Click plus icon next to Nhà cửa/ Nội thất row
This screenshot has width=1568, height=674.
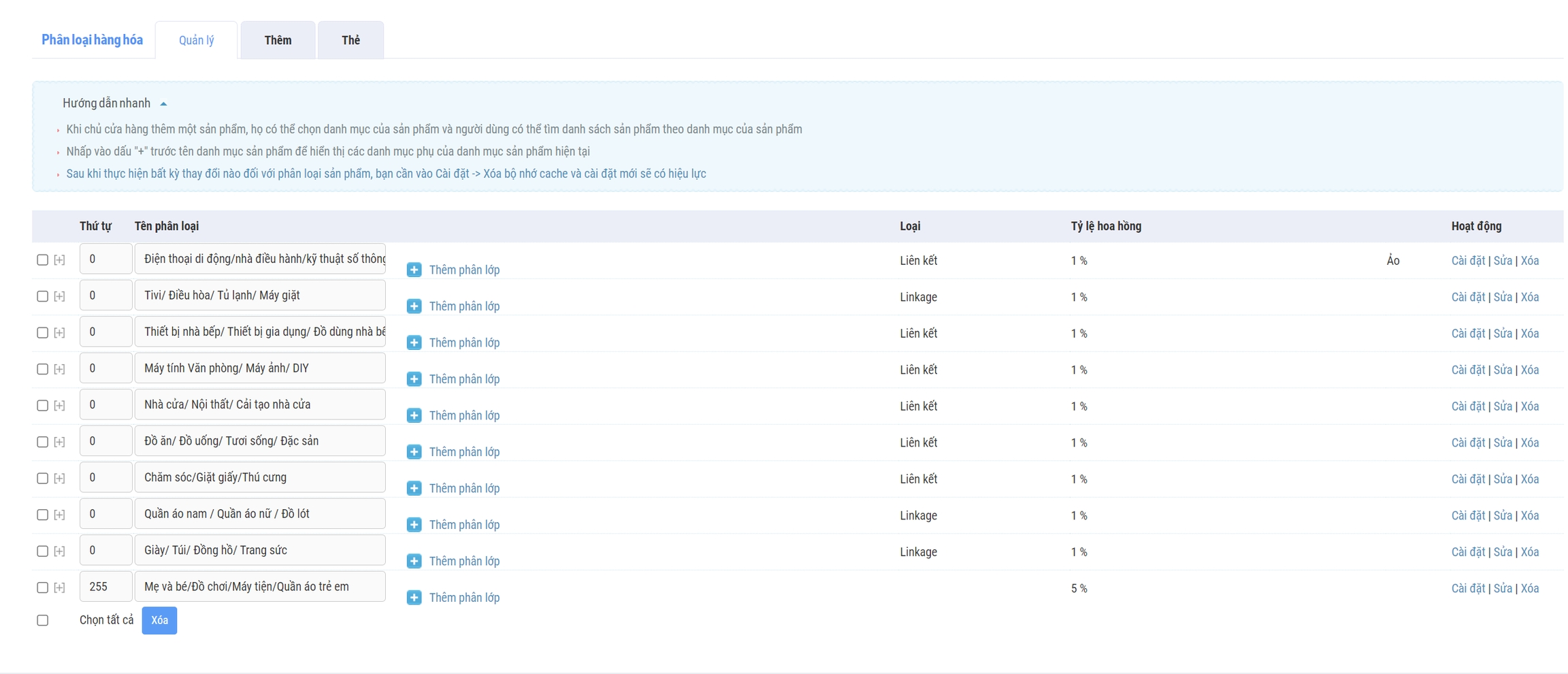tap(414, 415)
